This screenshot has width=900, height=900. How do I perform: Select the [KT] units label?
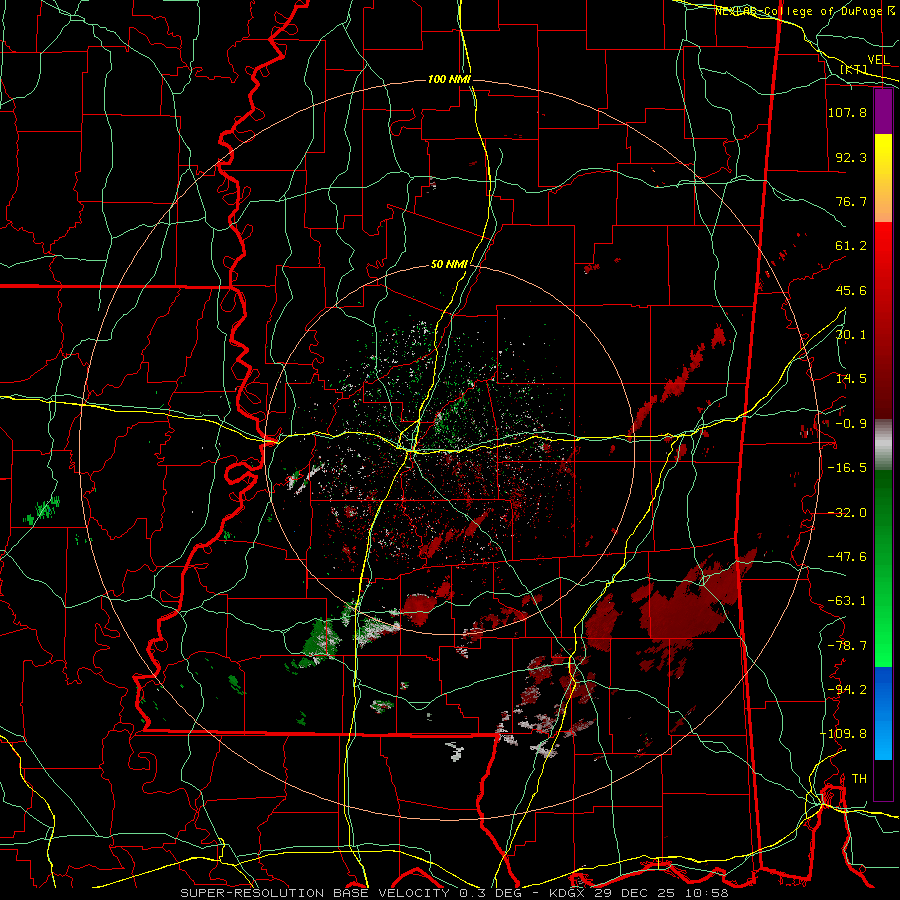click(854, 69)
